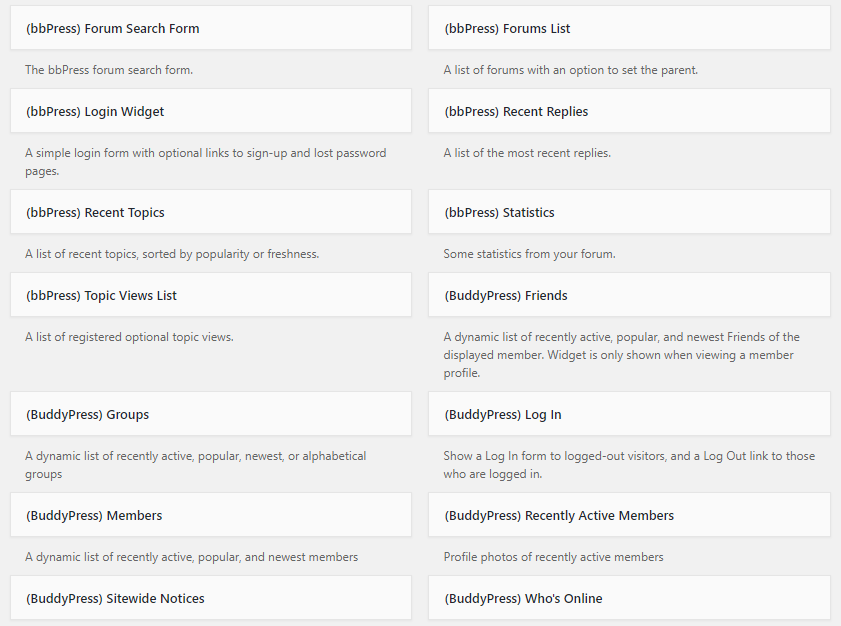This screenshot has height=626, width=841.
Task: Select the (BuddyPress) Sitewide Notices widget
Action: (211, 598)
